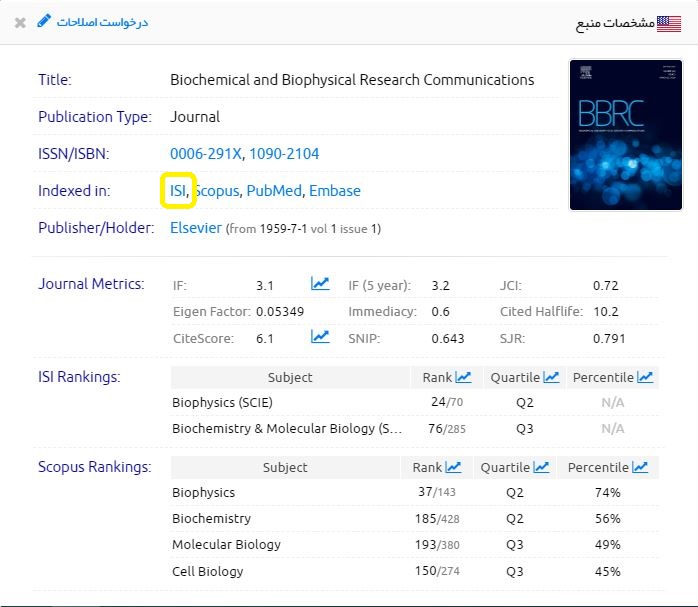Click chart icon beside ISI Rank header
The image size is (698, 607).
click(463, 377)
